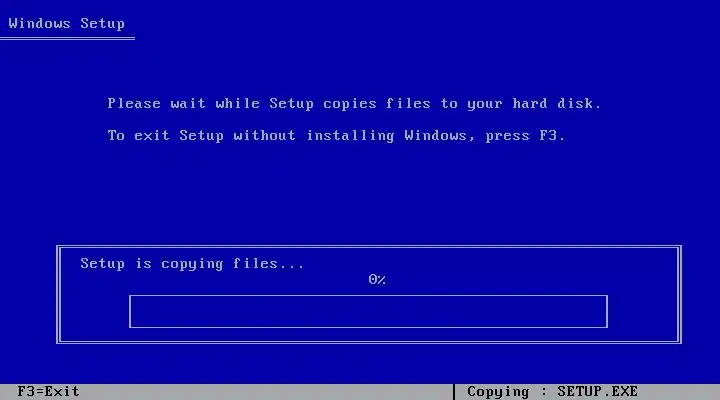Click the Windows Setup title text
This screenshot has width=720, height=400.
(67, 23)
